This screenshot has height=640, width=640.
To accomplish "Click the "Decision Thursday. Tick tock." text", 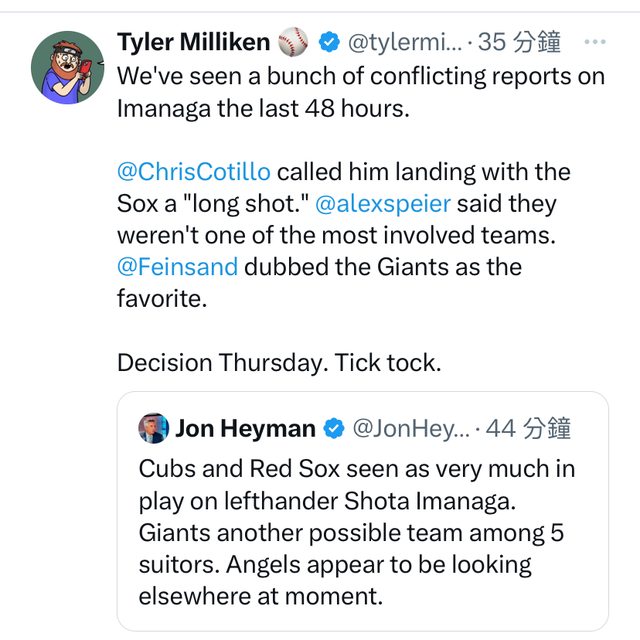I will coord(278,363).
